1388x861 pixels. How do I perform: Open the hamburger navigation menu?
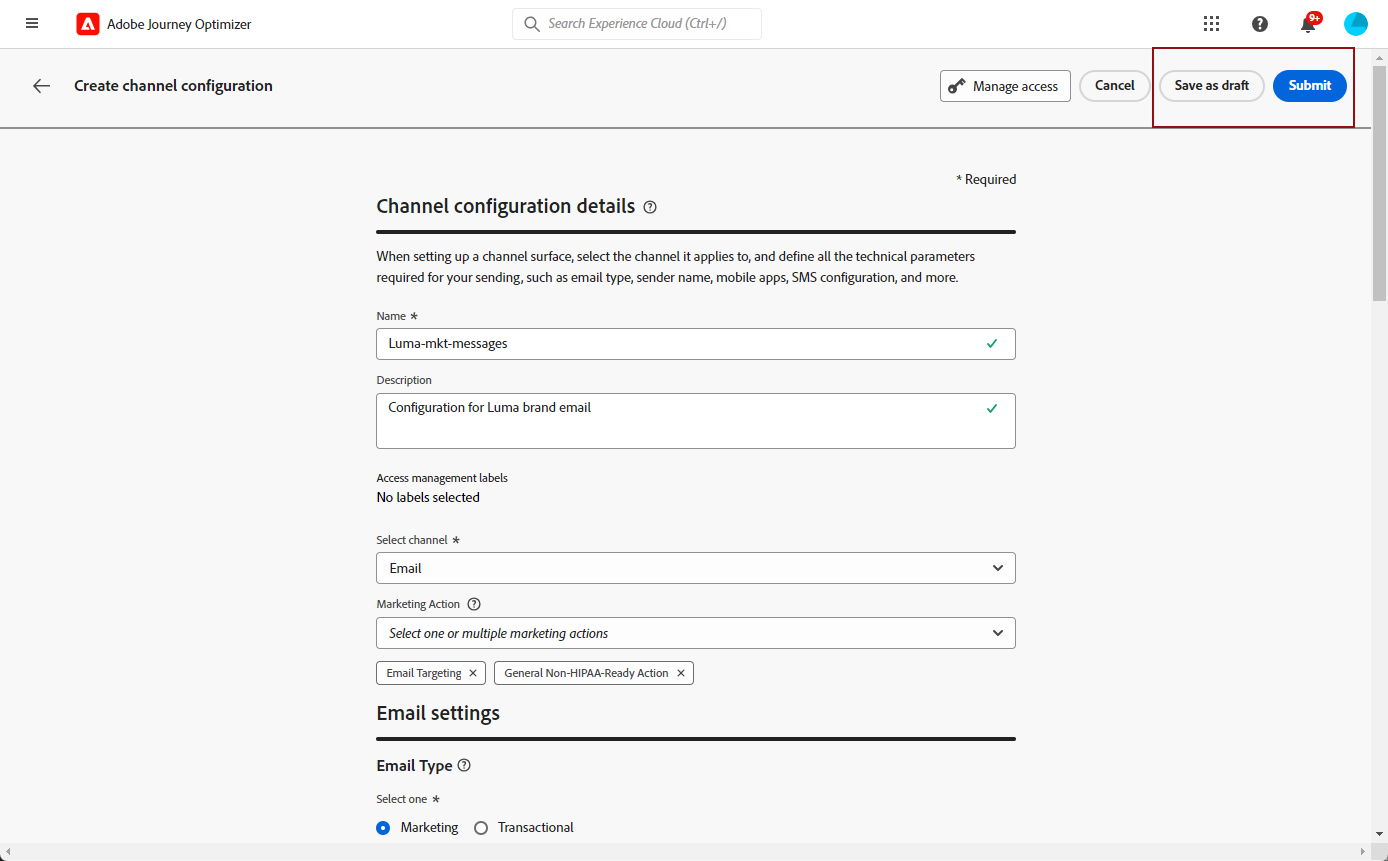pyautogui.click(x=32, y=24)
